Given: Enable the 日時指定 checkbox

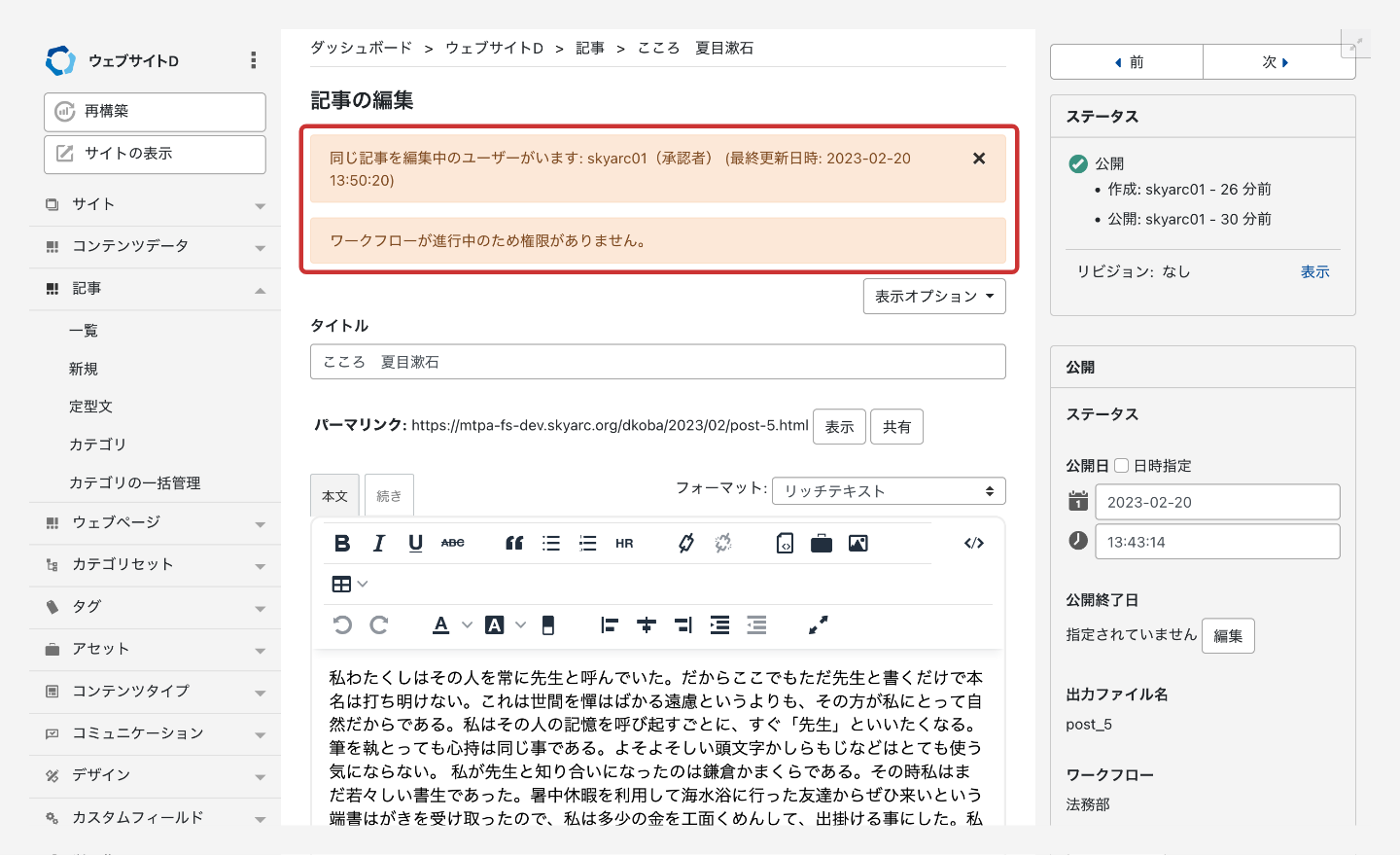Looking at the screenshot, I should 1121,466.
